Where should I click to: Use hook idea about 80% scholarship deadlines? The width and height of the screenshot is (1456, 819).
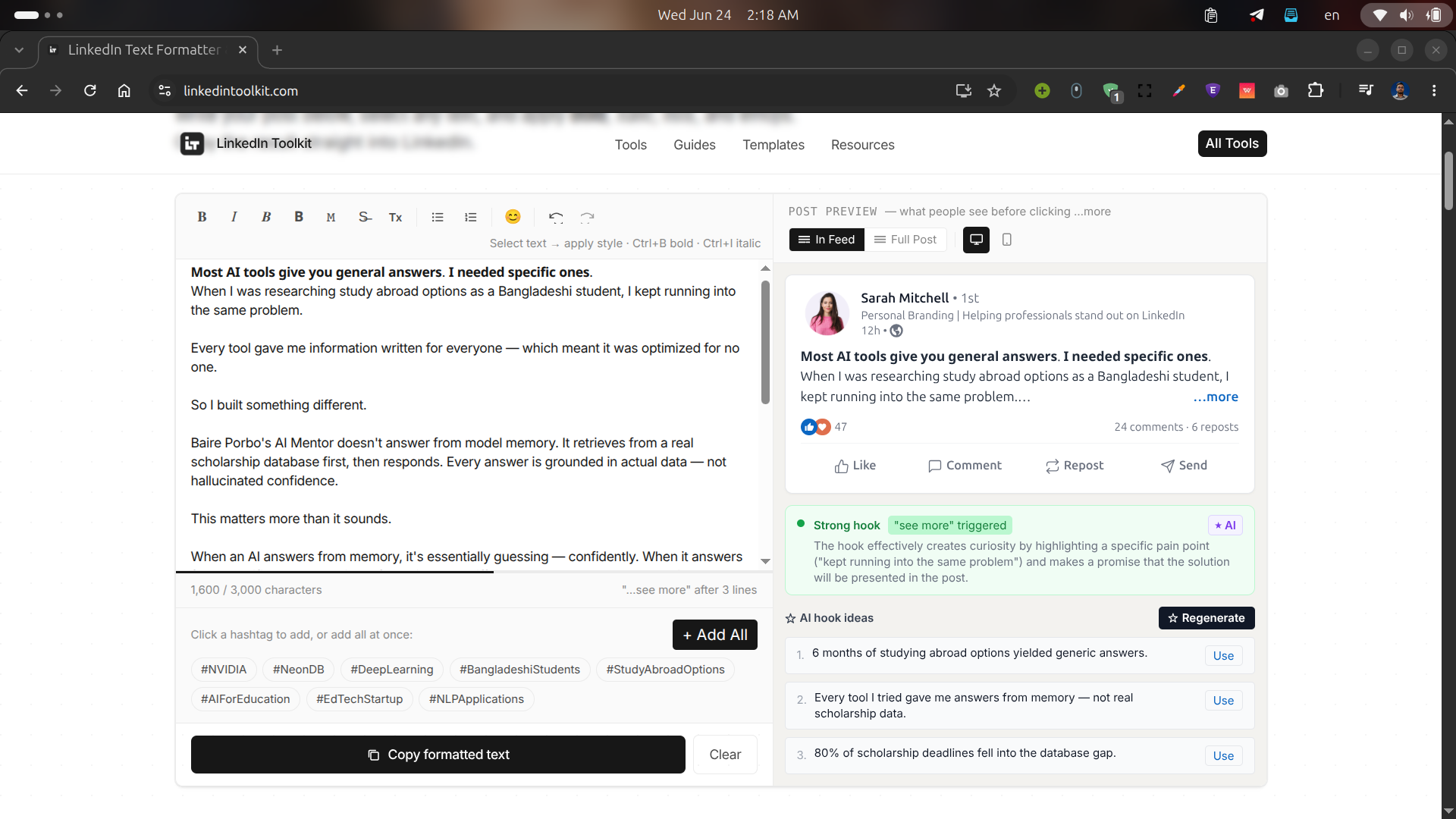pos(1222,756)
